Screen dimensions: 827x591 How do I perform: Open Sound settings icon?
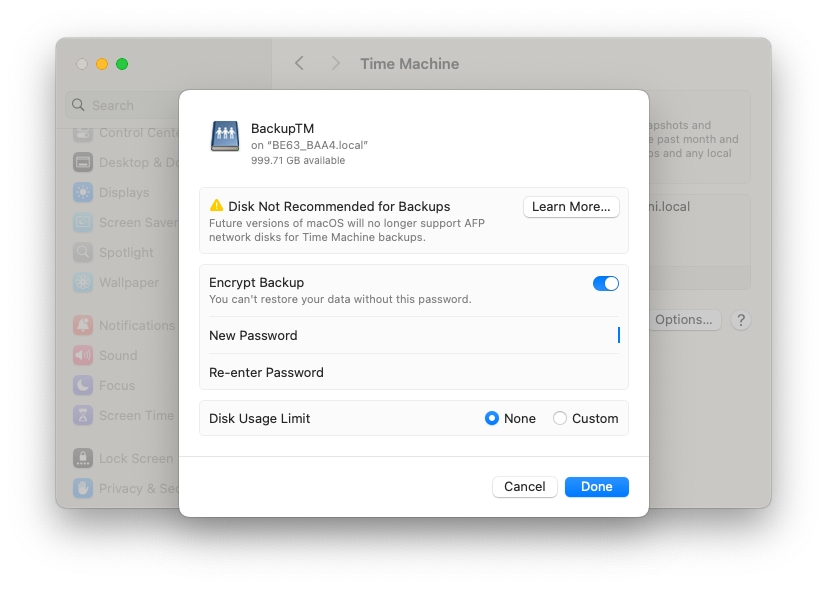[83, 355]
